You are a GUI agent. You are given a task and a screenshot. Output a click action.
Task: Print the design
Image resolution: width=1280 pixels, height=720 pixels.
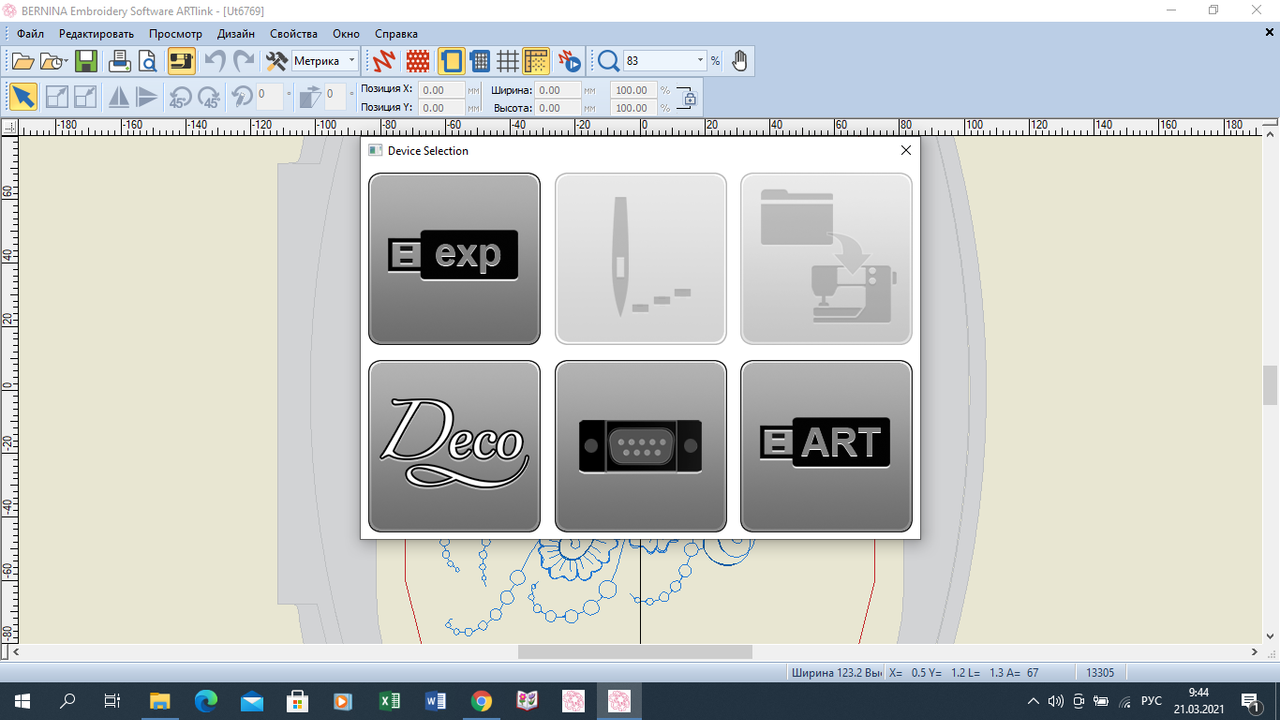120,61
